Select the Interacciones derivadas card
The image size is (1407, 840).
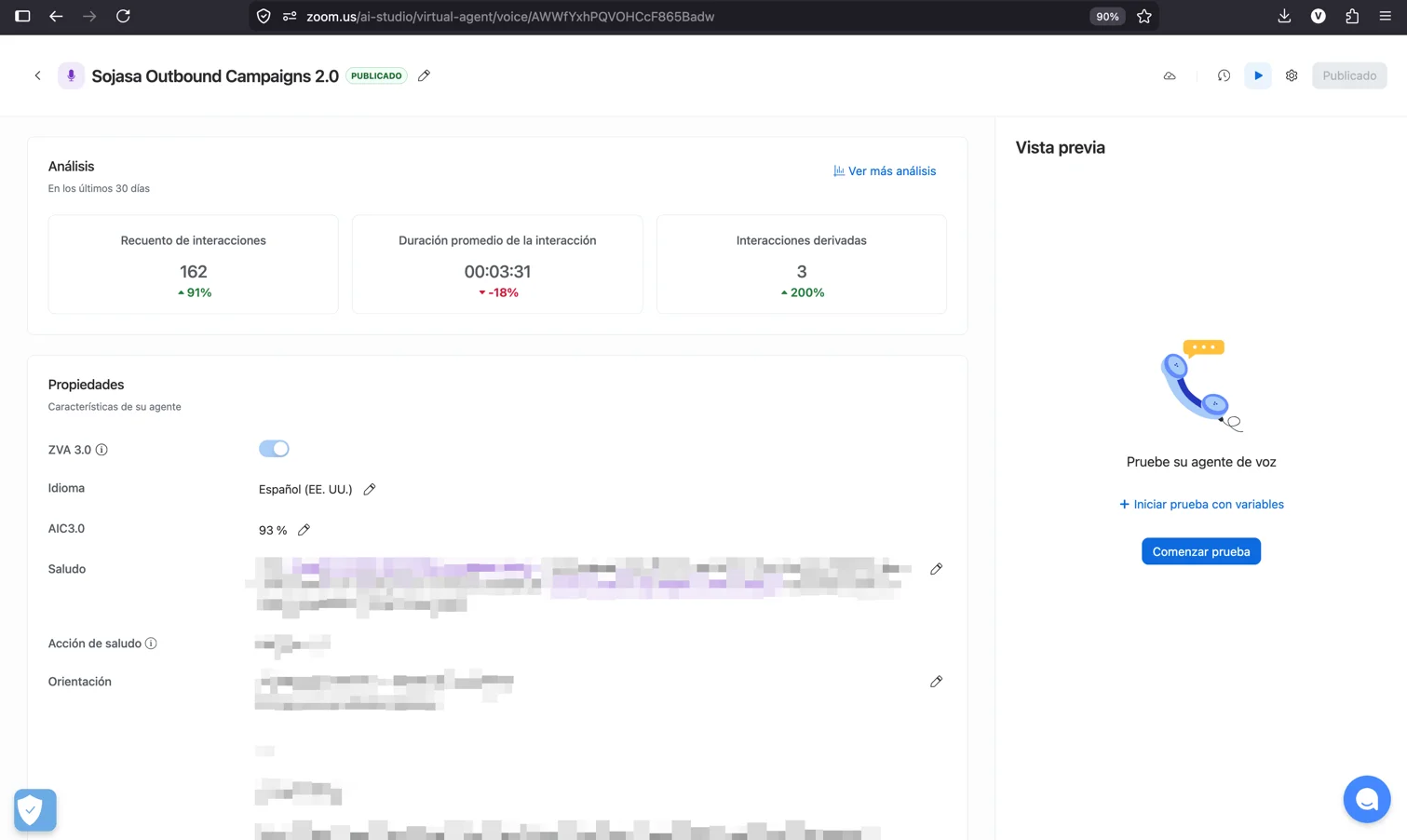pos(802,264)
